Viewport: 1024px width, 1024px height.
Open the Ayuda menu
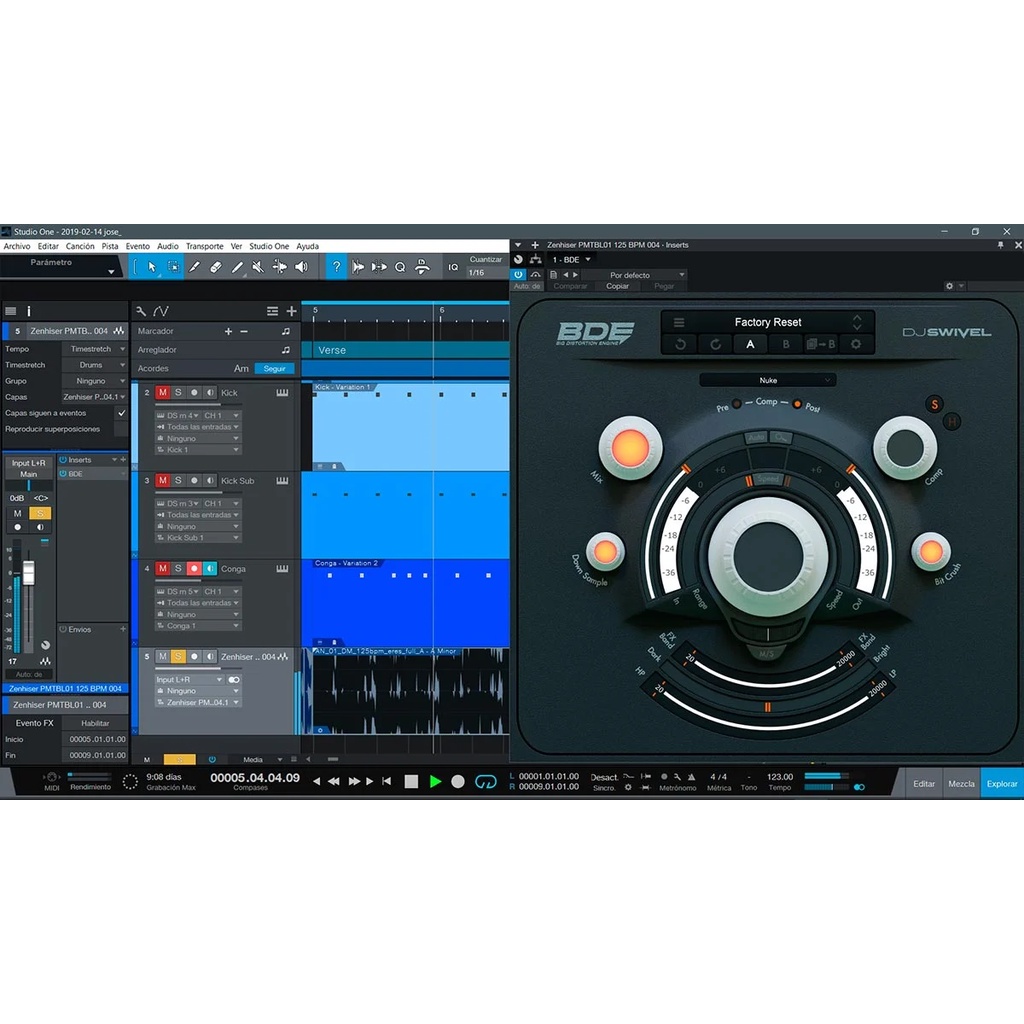[308, 246]
